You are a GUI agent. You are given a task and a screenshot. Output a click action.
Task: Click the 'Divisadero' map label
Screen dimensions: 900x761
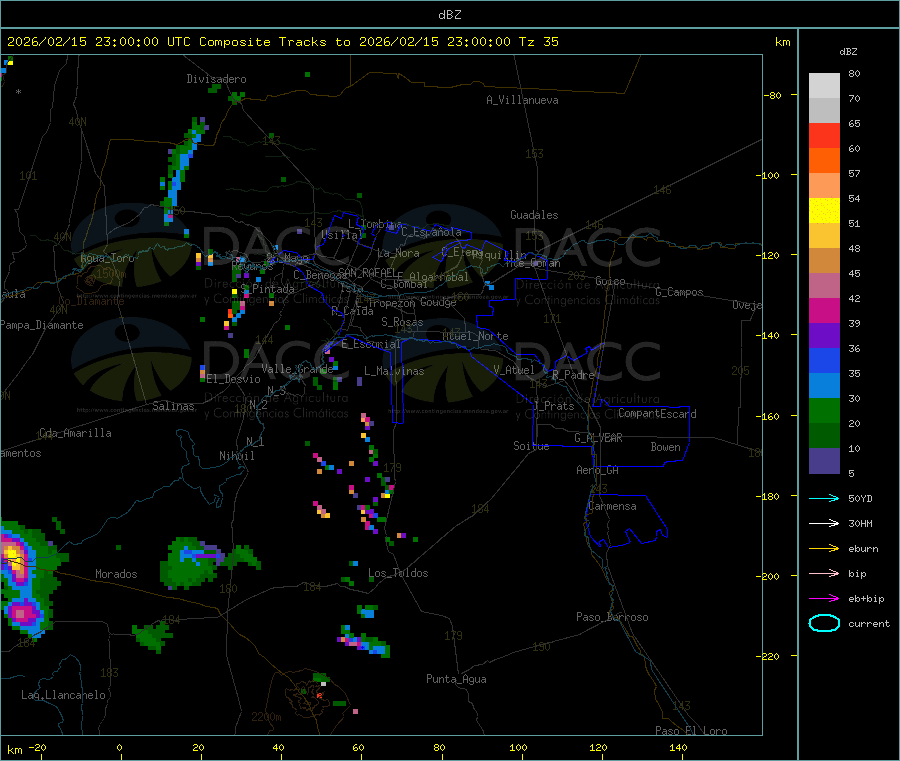216,79
